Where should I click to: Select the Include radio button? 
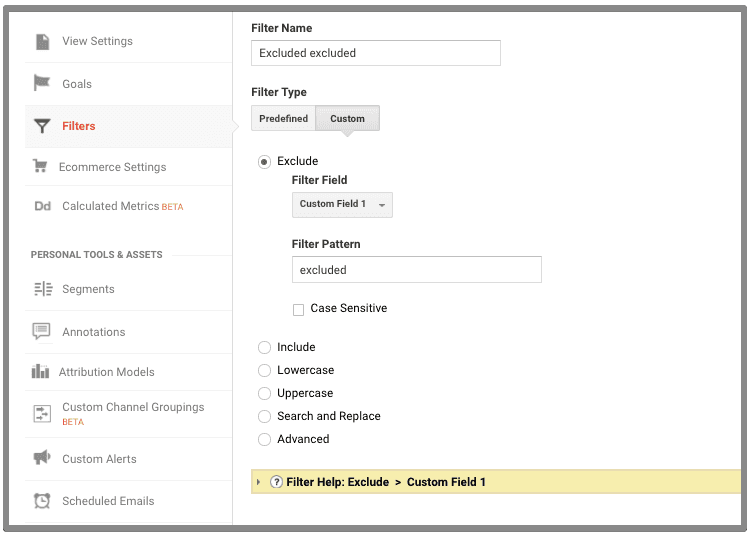click(x=264, y=347)
